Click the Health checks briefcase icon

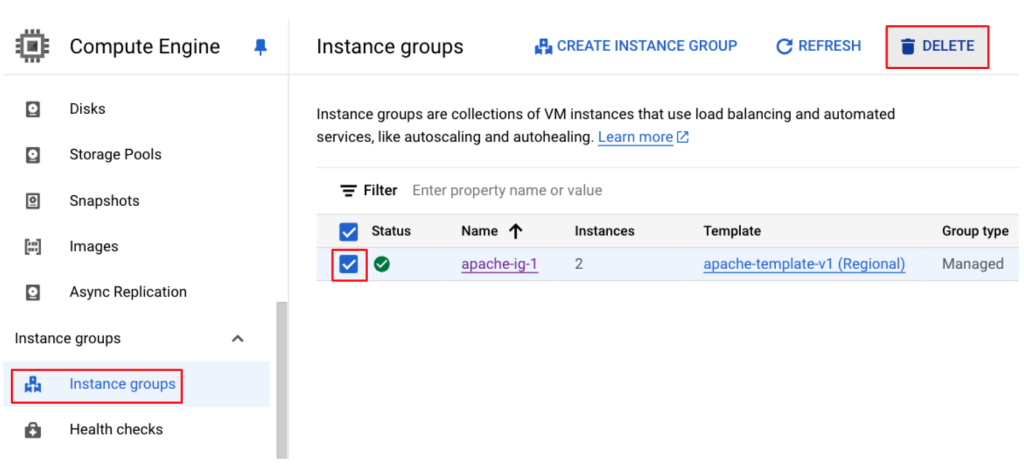click(x=33, y=430)
